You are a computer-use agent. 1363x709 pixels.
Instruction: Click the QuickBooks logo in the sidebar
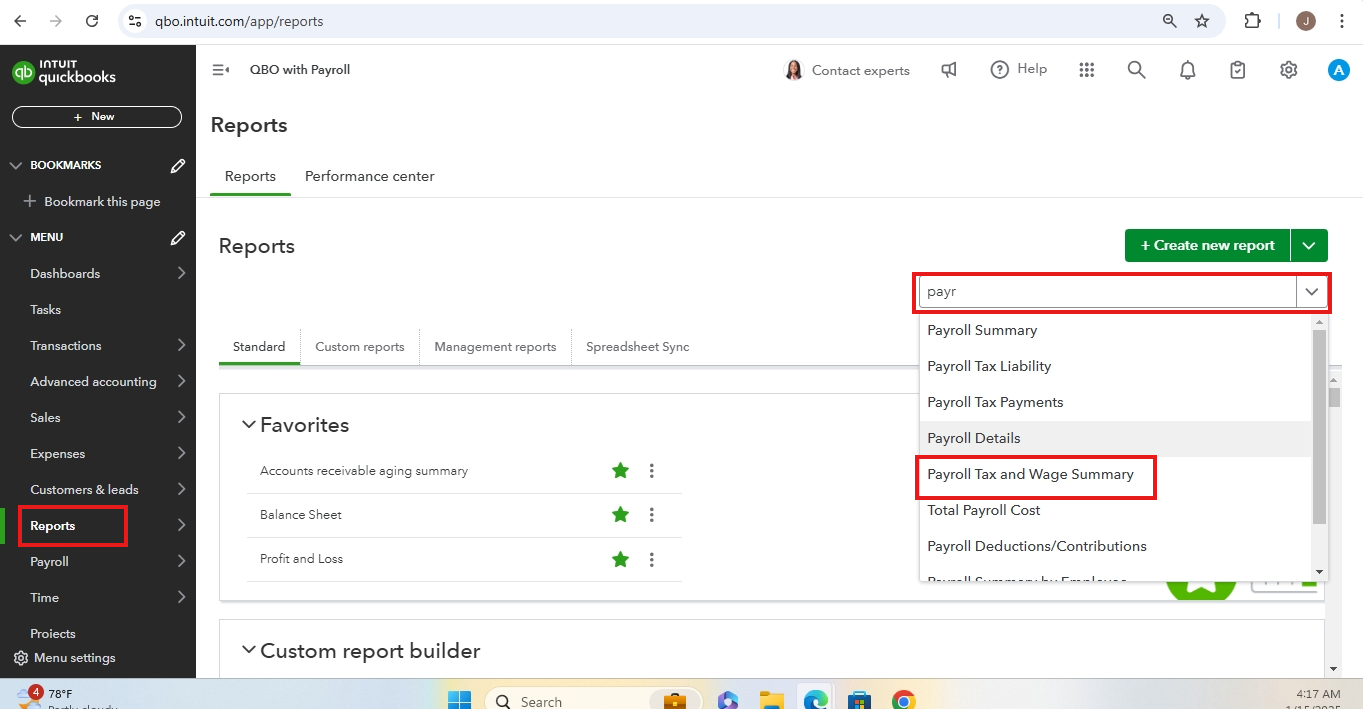point(64,72)
